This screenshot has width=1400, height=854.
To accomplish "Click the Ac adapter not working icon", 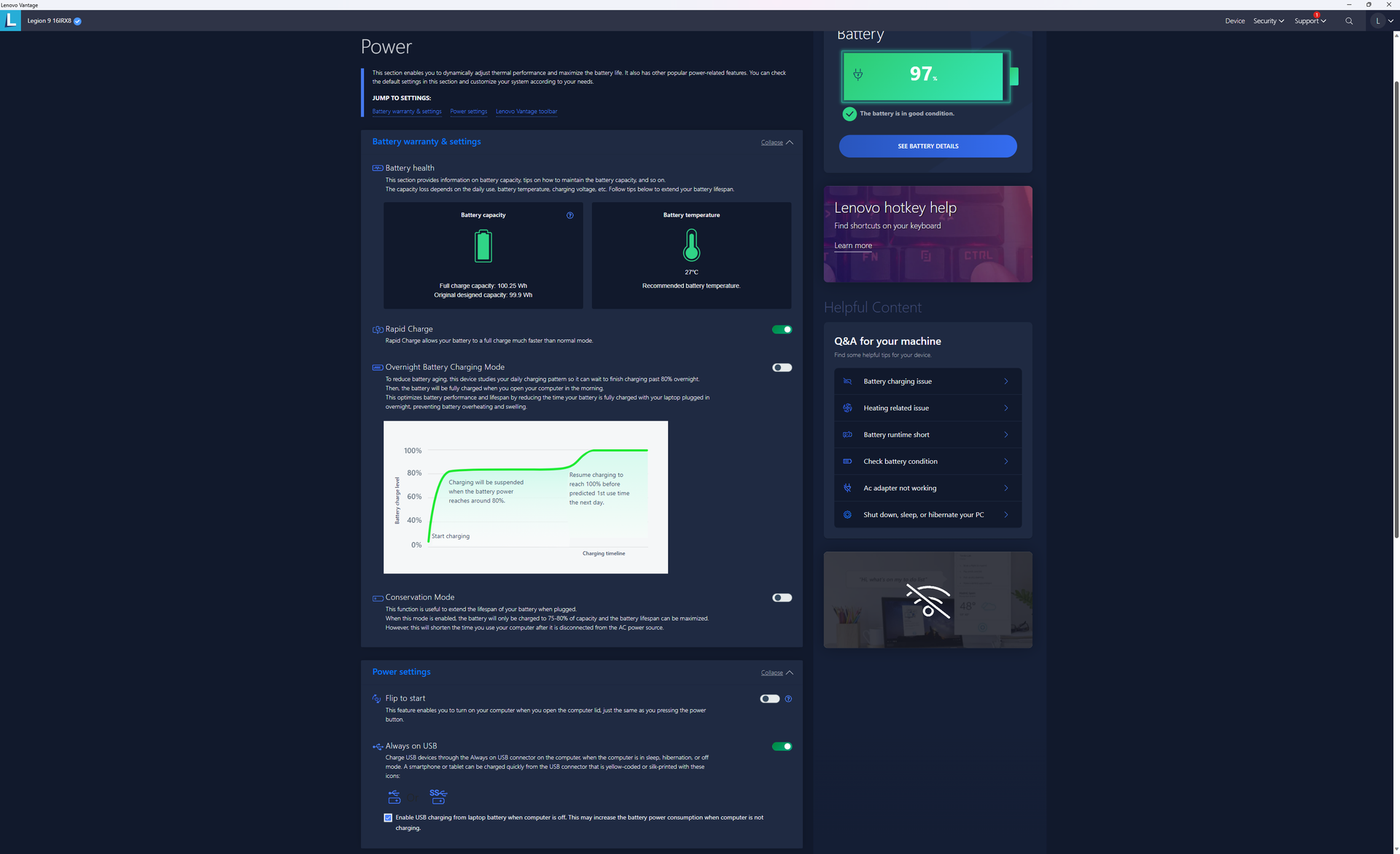I will 847,488.
